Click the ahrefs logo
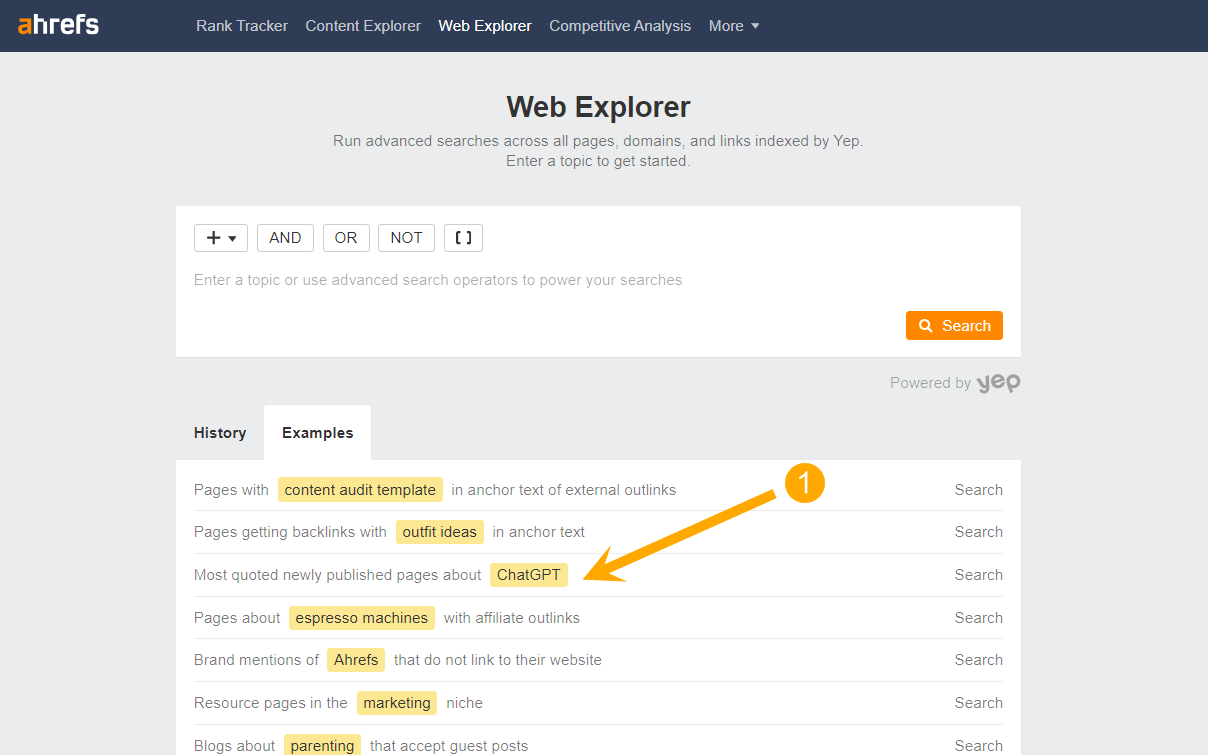 click(57, 25)
